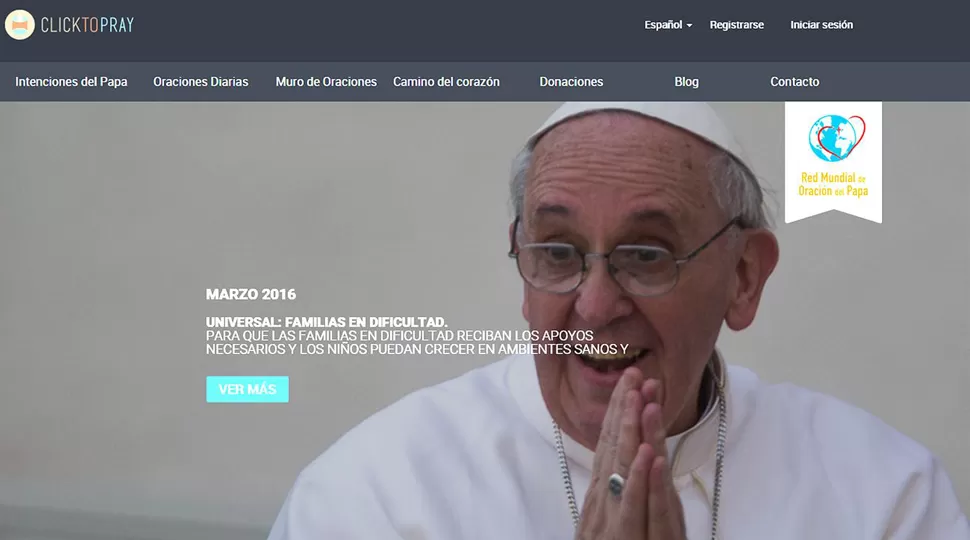Open the Camino del corazón section
This screenshot has height=540, width=970.
(446, 82)
